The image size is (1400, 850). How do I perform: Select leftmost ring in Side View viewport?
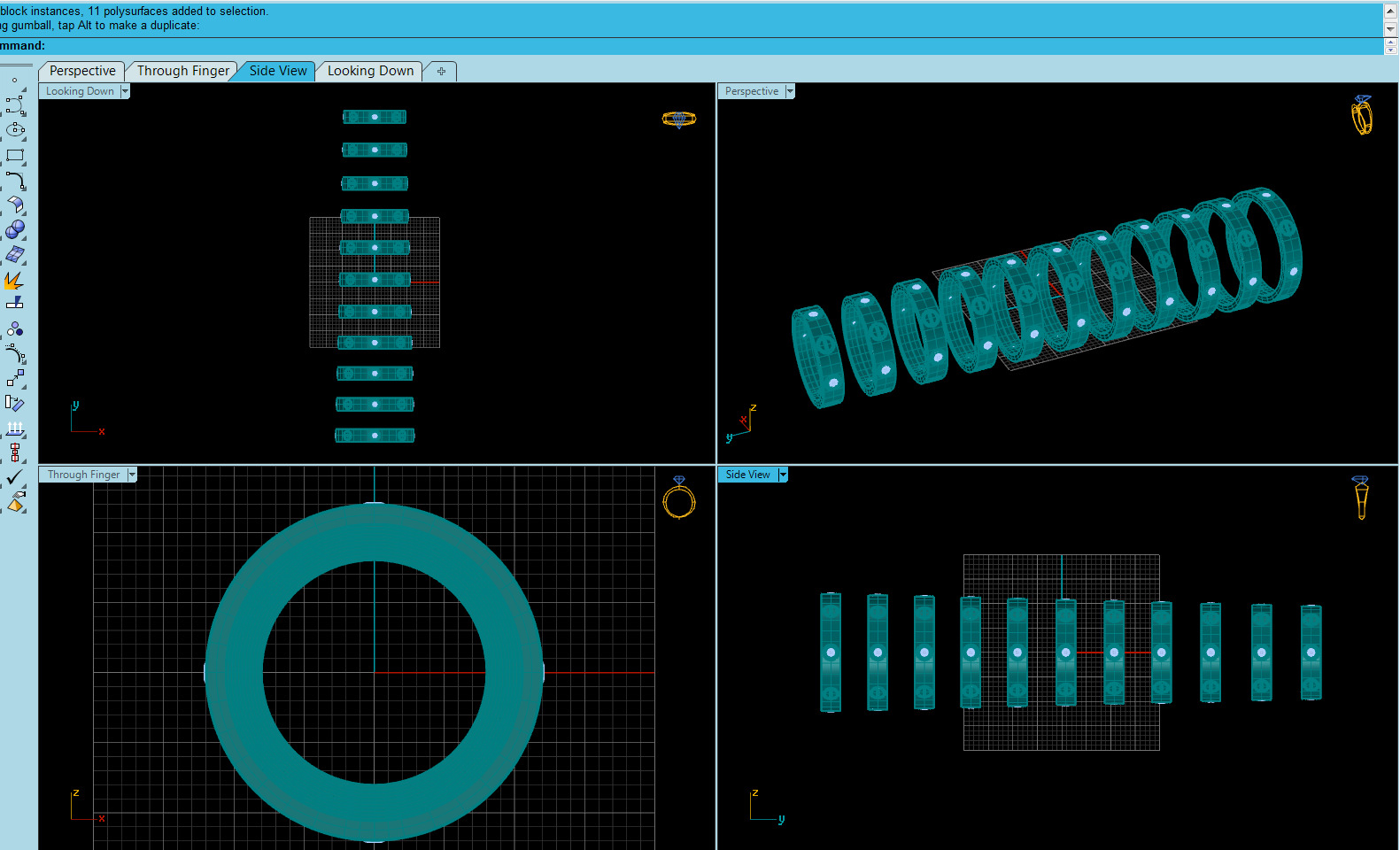[831, 653]
